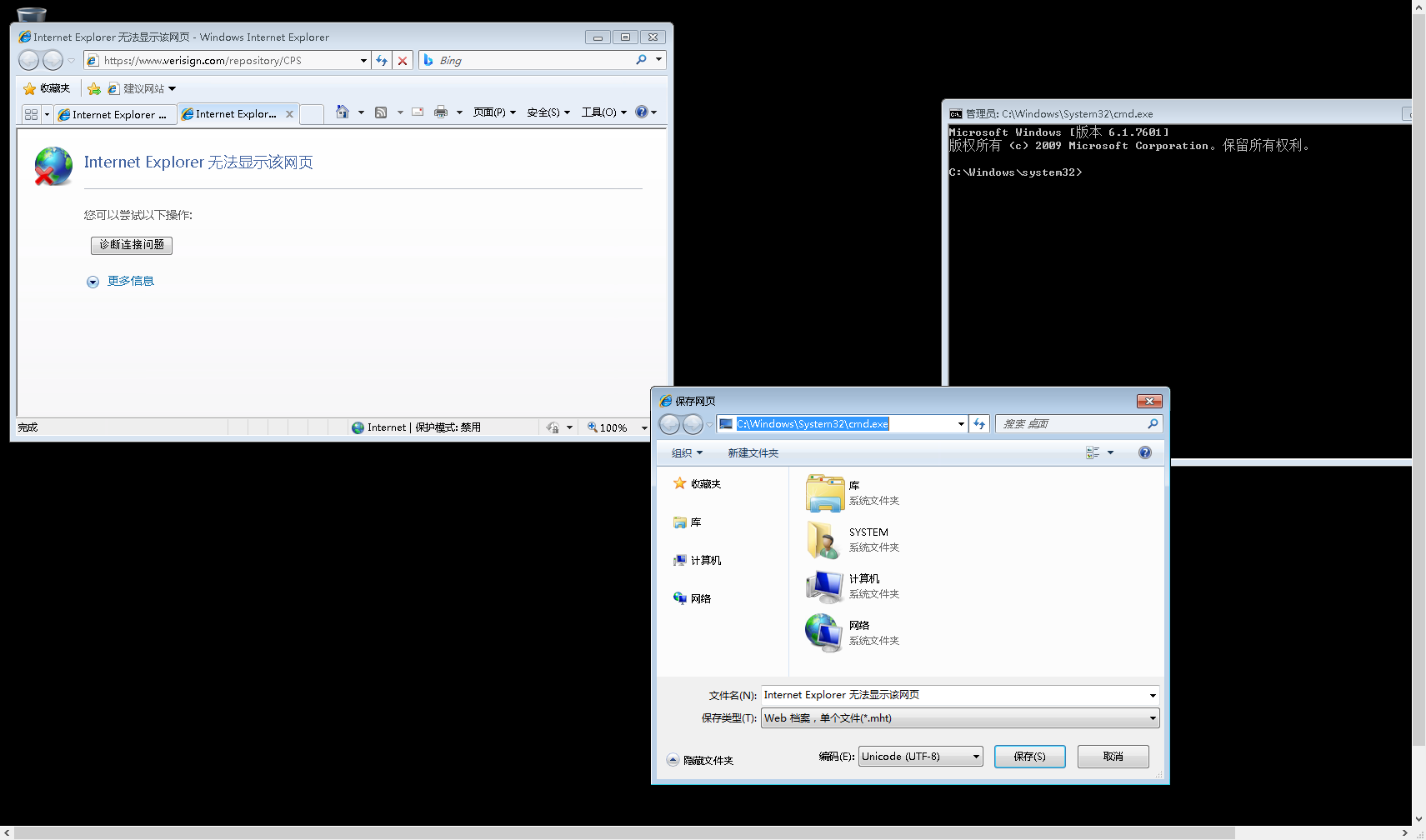Click the 保存(S) button
The width and height of the screenshot is (1426, 840).
click(x=1029, y=757)
